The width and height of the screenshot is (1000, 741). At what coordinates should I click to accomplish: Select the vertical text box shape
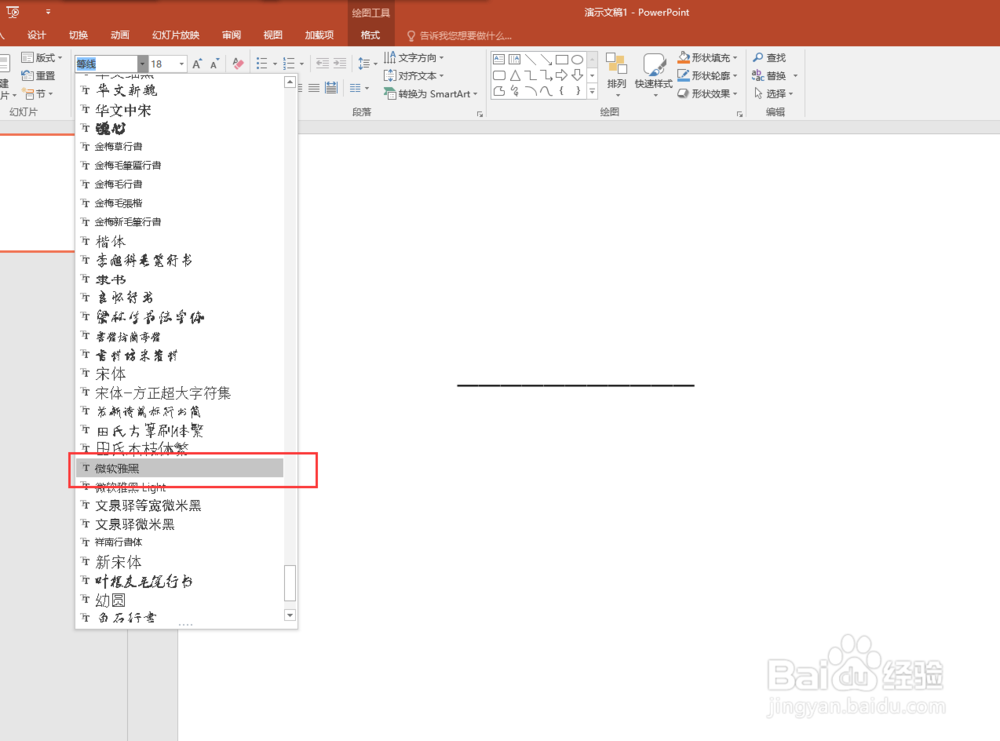pyautogui.click(x=515, y=59)
